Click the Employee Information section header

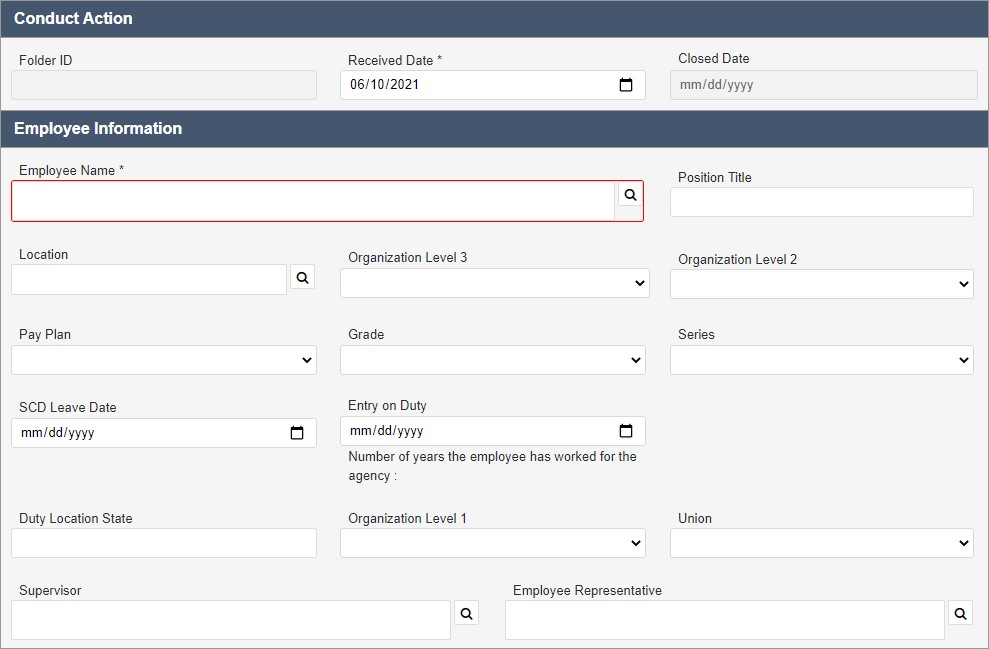(494, 129)
